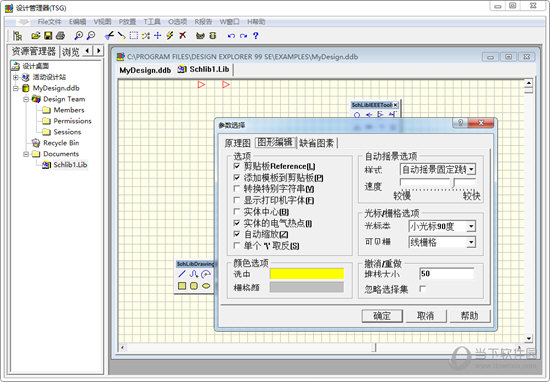This screenshot has width=550, height=382.
Task: Collapse the Design Team tree node
Action: (26, 99)
